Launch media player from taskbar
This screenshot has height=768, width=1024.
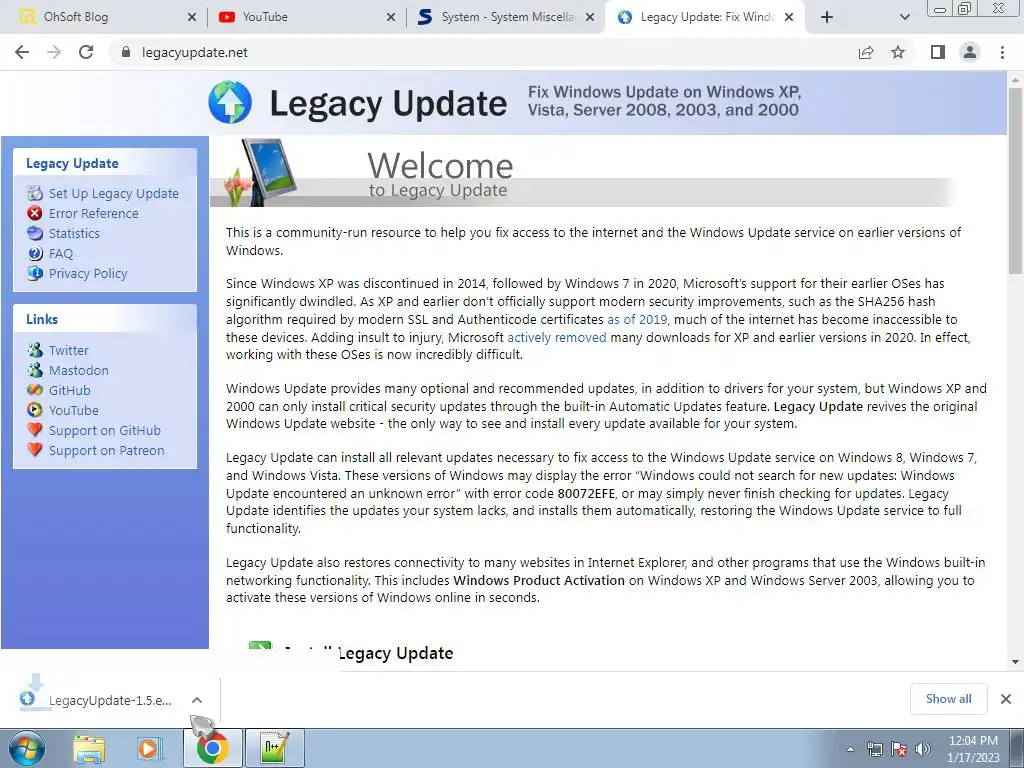(149, 749)
